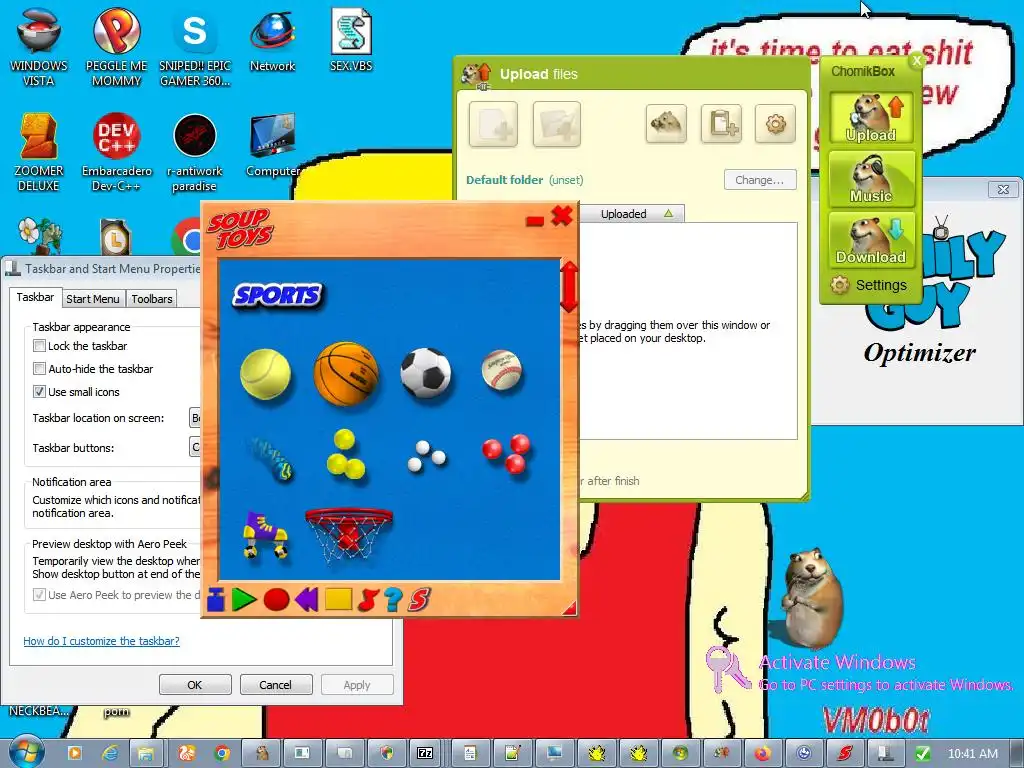Open Settings in ChomikBox panel

tap(869, 285)
